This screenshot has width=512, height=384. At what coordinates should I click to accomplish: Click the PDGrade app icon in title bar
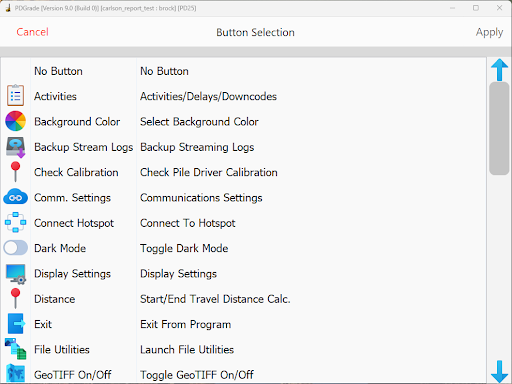(x=8, y=8)
